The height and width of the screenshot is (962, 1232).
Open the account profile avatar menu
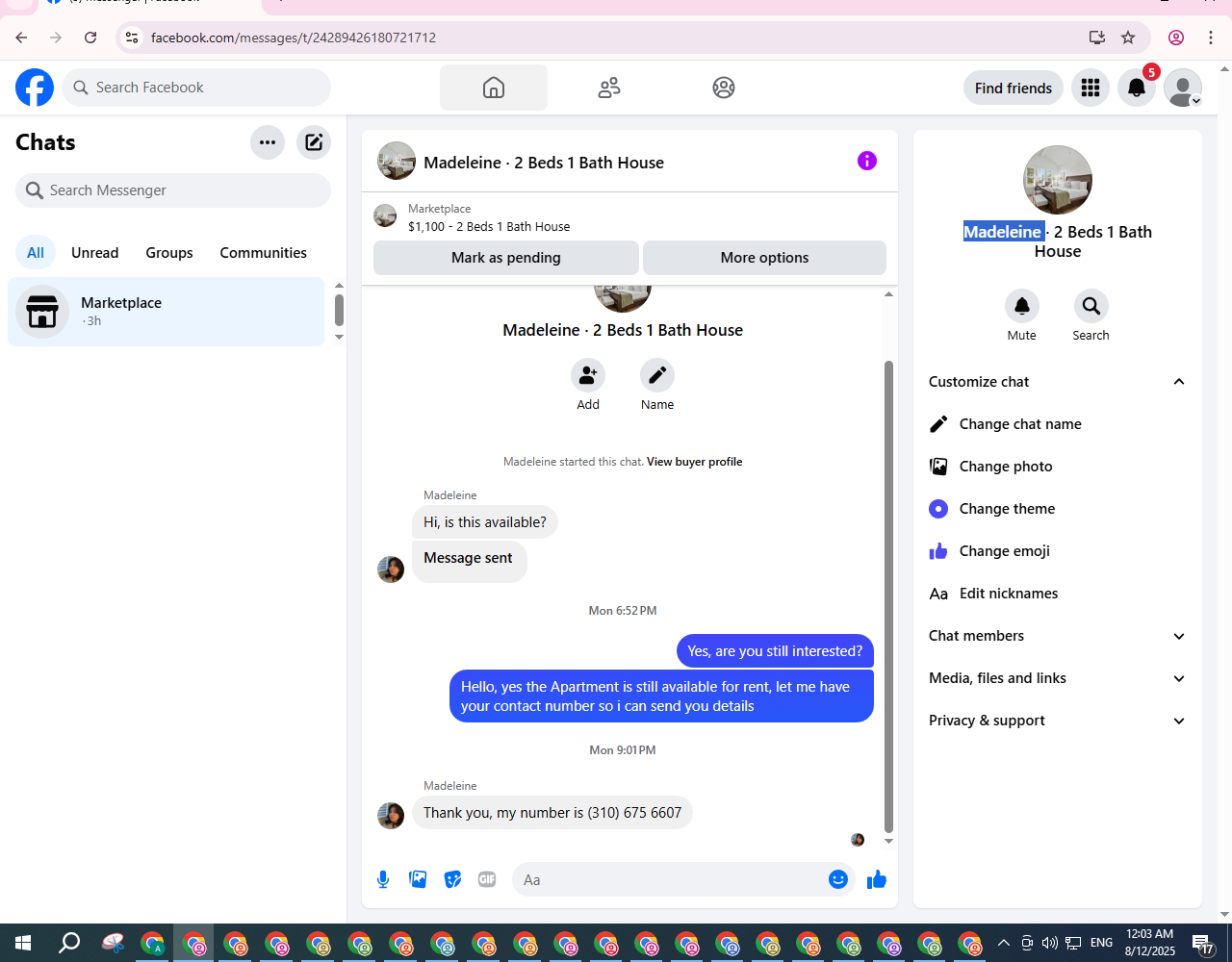click(x=1183, y=88)
